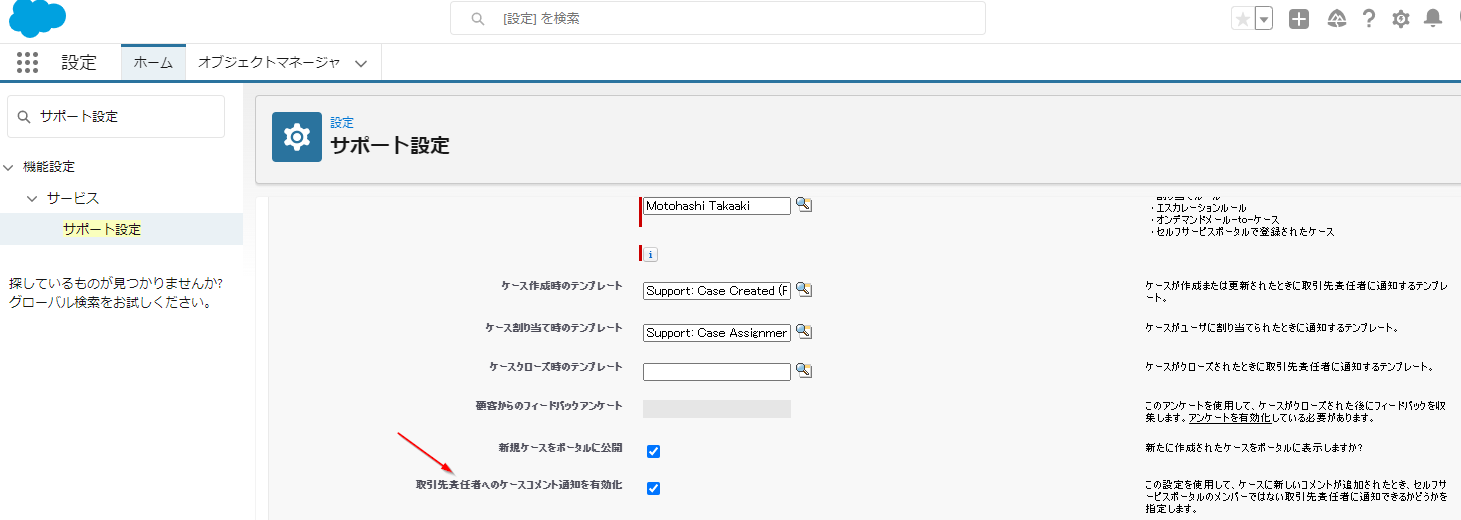Open the favorites list dropdown arrow
Viewport: 1461px width, 520px height.
(x=1264, y=19)
